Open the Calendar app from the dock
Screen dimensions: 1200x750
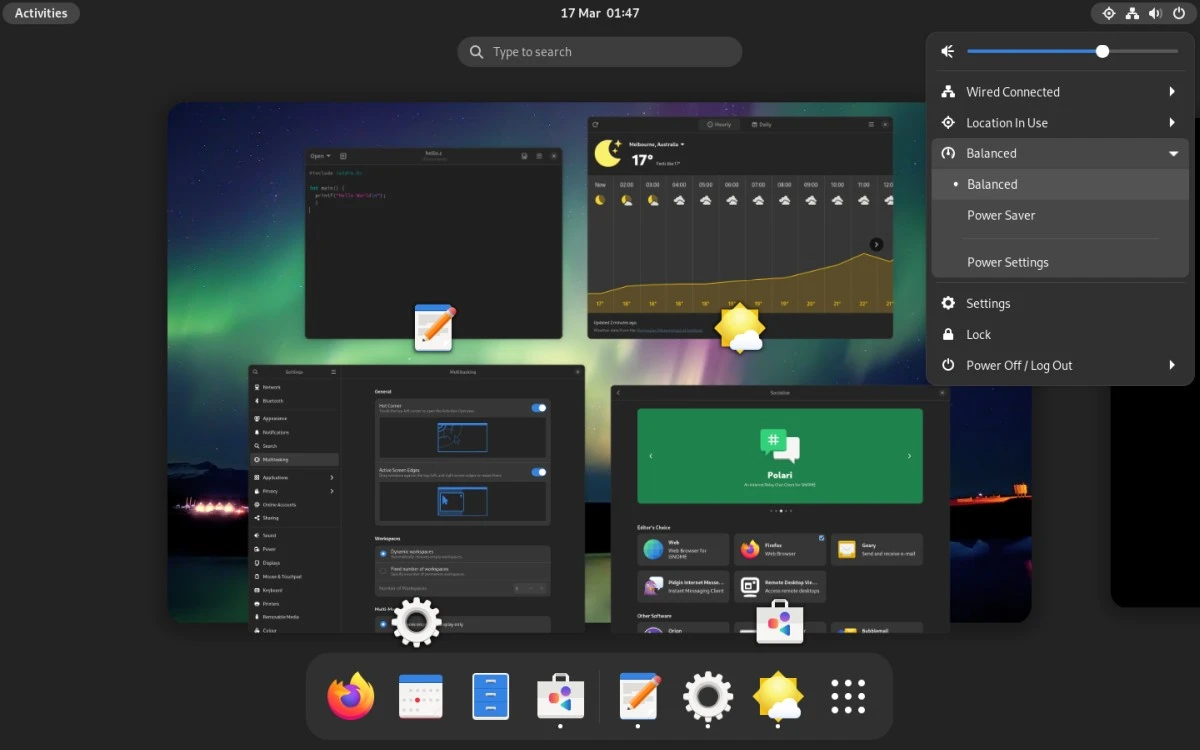(x=420, y=696)
